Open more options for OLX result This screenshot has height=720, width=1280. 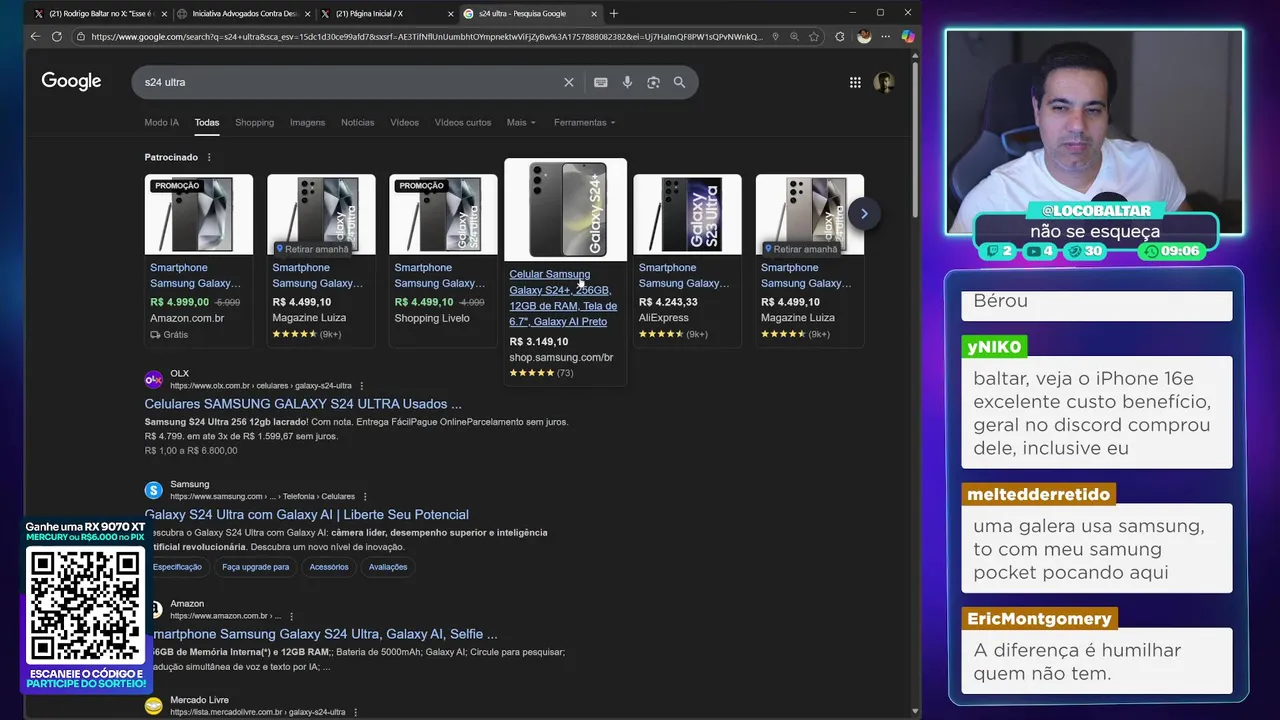(362, 386)
